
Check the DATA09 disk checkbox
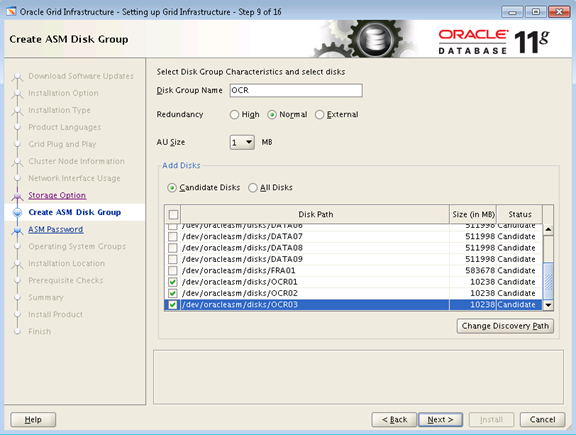point(173,259)
